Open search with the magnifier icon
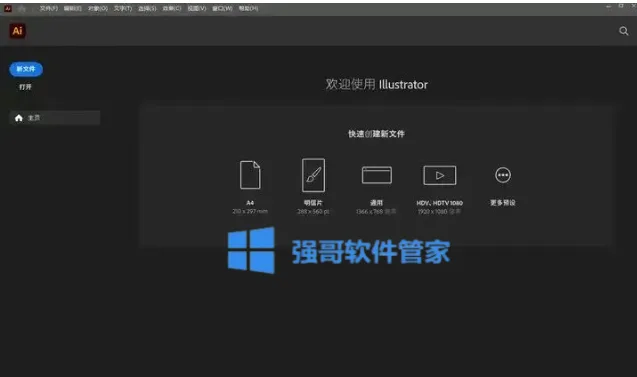Image resolution: width=637 pixels, height=377 pixels. 623,31
